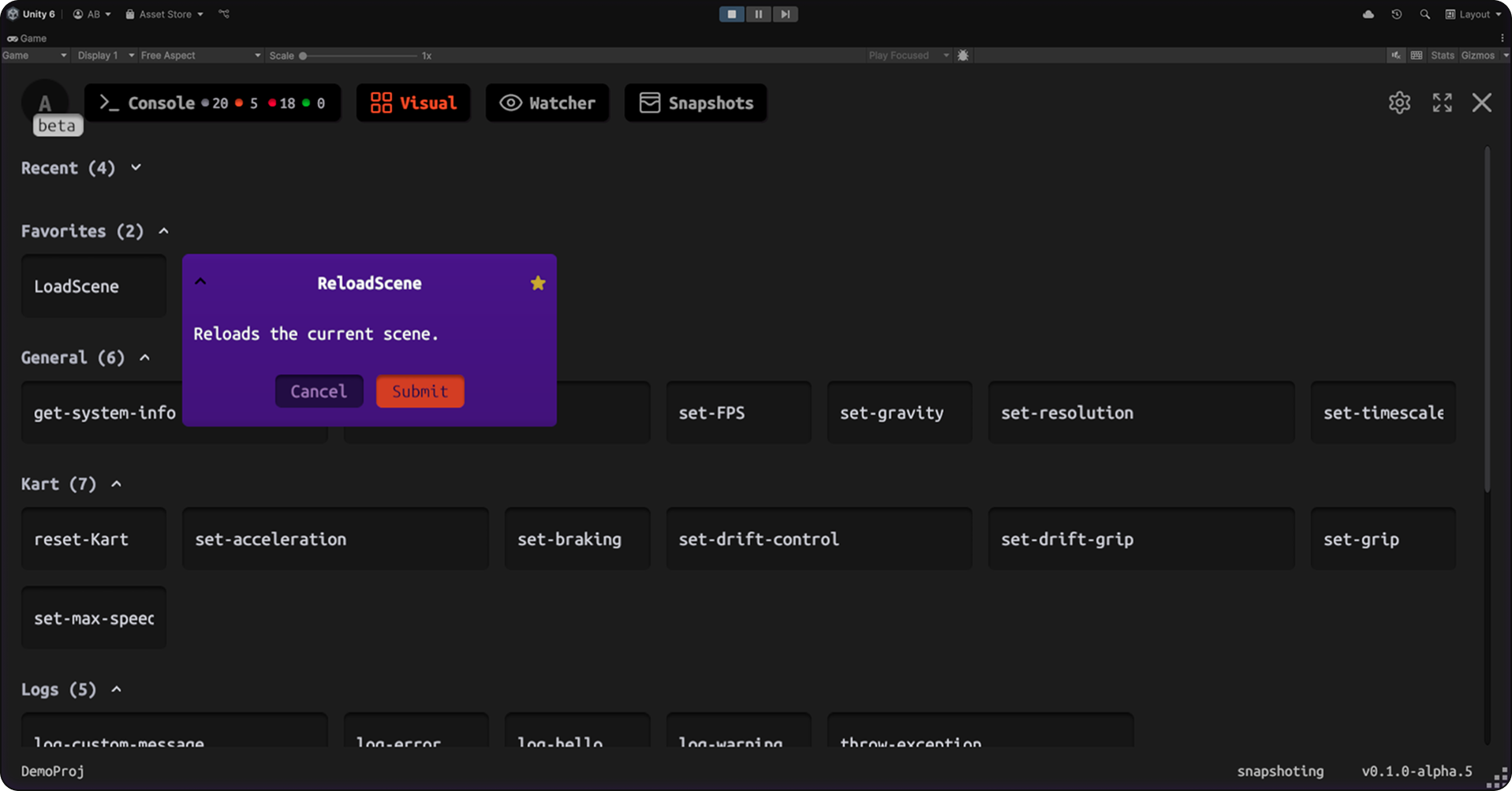Screen dimensions: 1512x791
Task: Toggle the Stats overlay
Action: point(1442,55)
